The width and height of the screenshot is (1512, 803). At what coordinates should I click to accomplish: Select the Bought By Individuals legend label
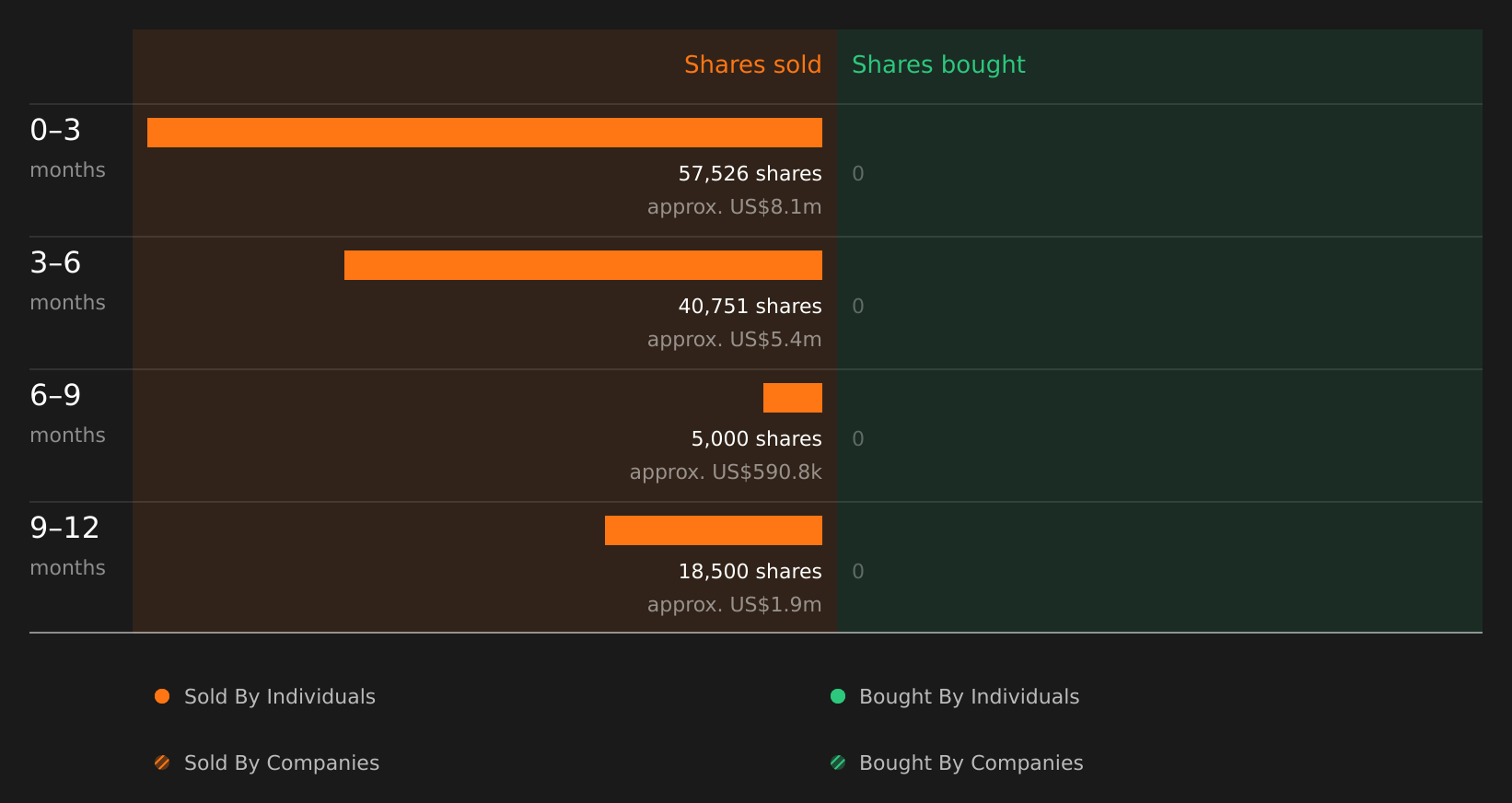[x=970, y=697]
